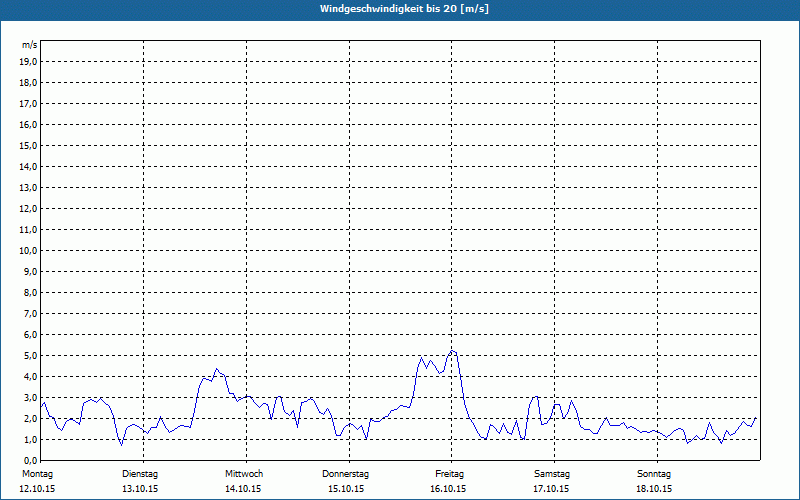The image size is (800, 500).
Task: Select the 6,0 axis value
Action: click(31, 335)
